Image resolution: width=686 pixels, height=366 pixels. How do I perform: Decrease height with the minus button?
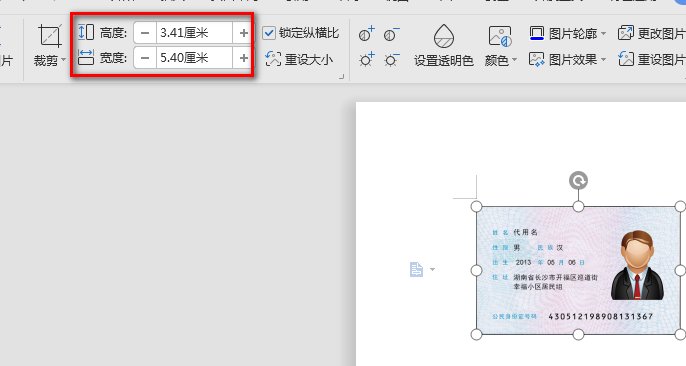(145, 33)
